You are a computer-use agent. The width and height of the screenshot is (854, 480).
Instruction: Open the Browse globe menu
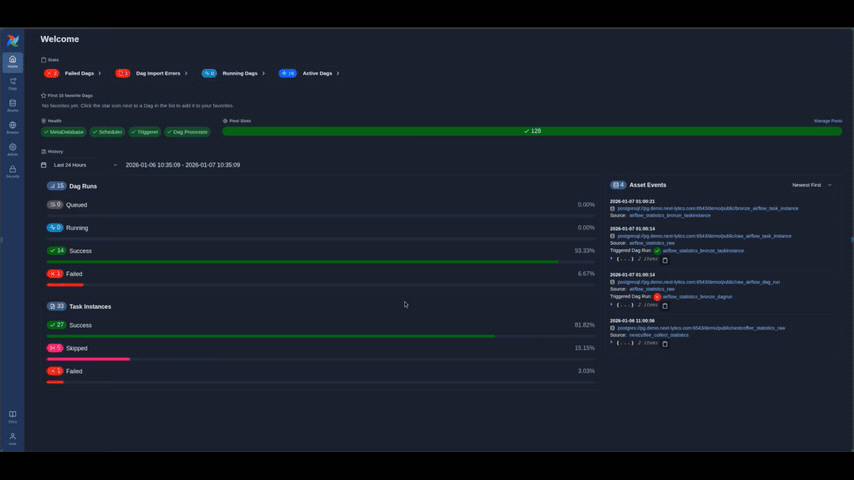pos(12,128)
